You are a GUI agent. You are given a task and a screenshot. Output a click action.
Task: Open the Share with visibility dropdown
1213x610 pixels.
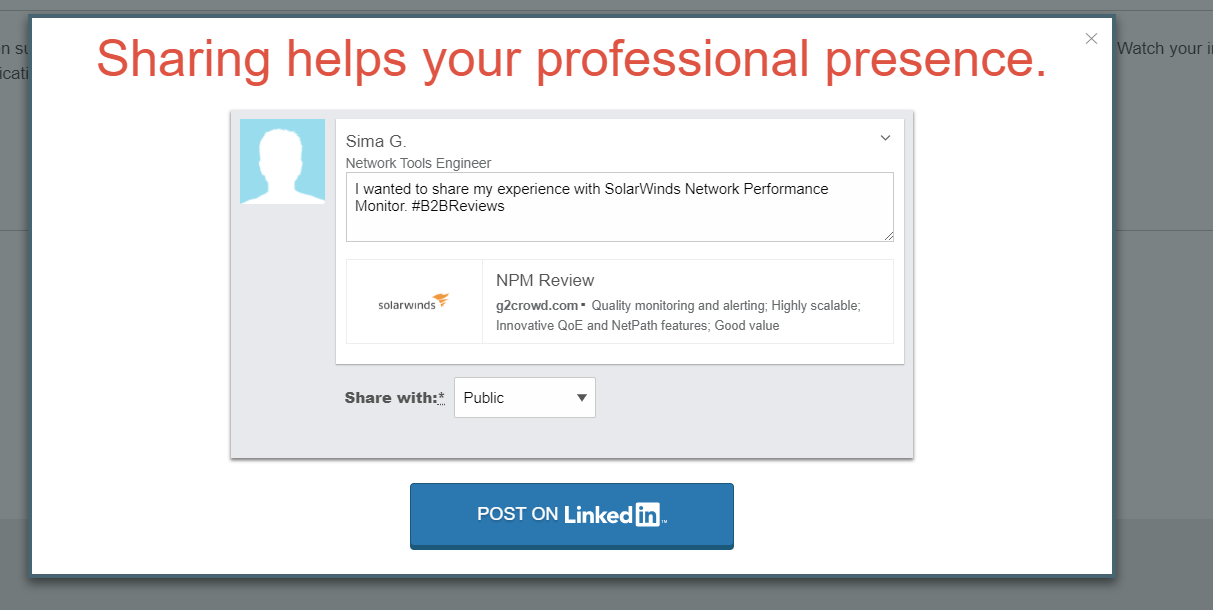coord(524,397)
